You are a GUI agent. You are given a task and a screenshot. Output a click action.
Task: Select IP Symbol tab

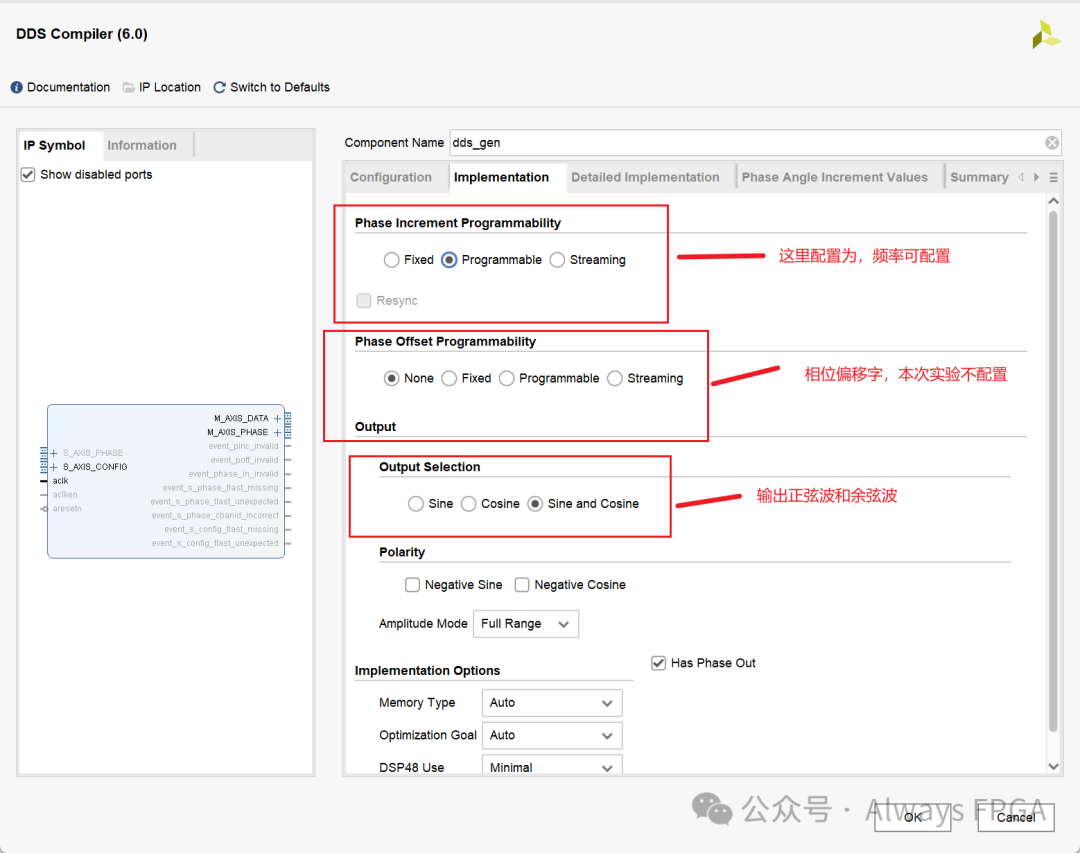pyautogui.click(x=54, y=145)
